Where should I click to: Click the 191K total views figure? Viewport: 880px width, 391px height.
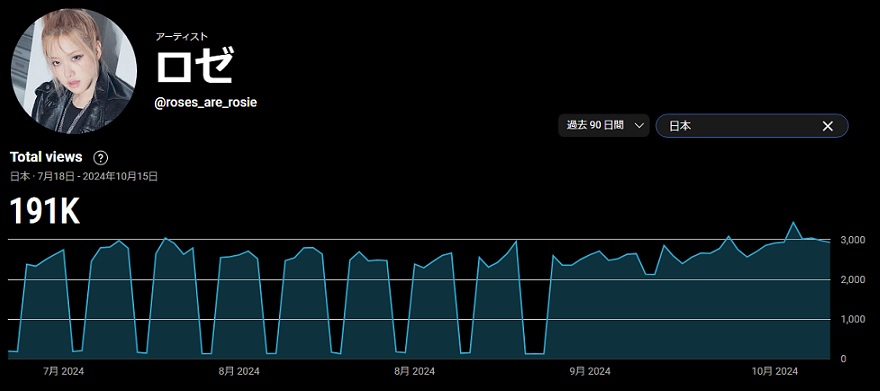coord(45,211)
